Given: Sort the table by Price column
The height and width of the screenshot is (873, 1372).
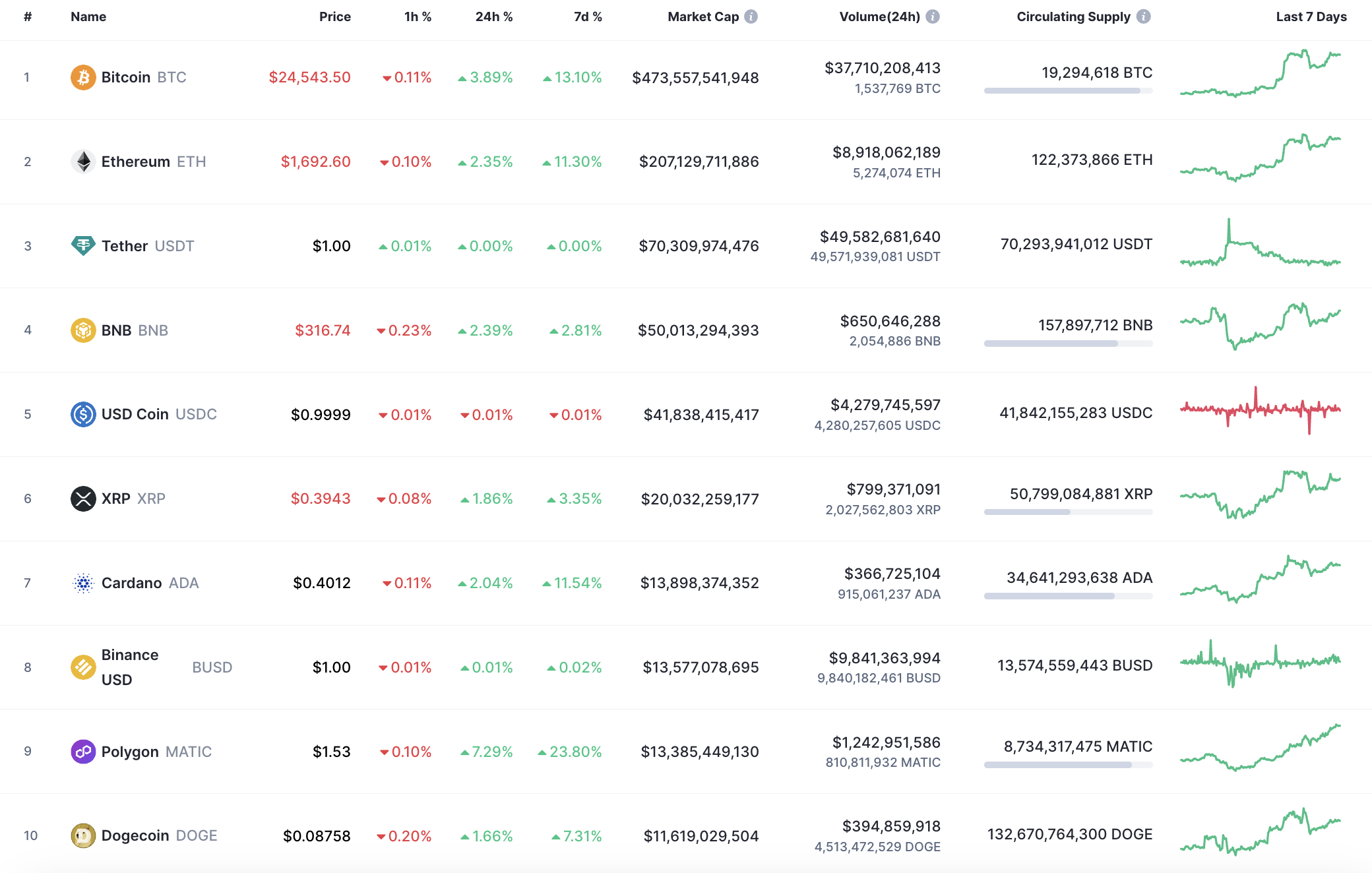Looking at the screenshot, I should coord(335,17).
